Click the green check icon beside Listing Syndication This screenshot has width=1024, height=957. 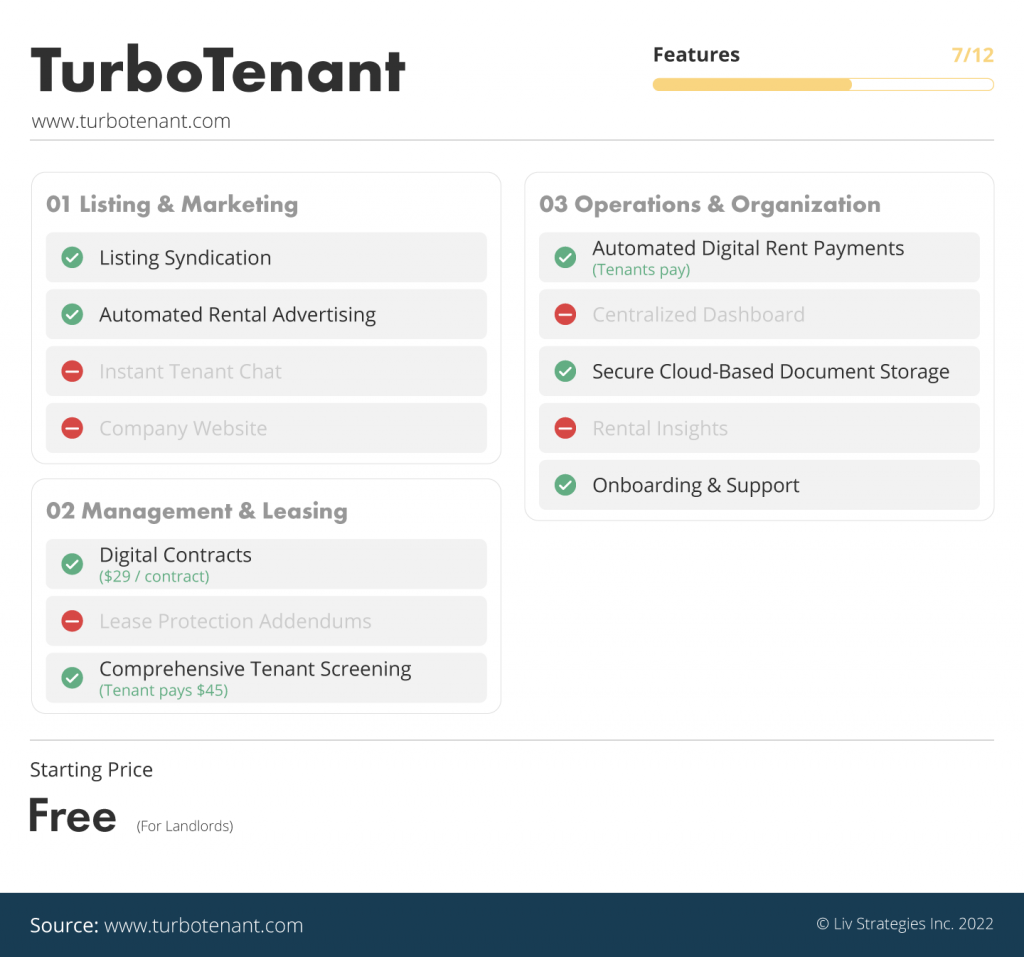[72, 257]
